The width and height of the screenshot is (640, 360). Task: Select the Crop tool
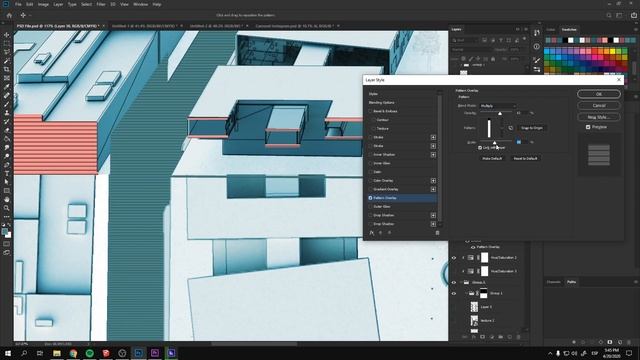[x=7, y=69]
